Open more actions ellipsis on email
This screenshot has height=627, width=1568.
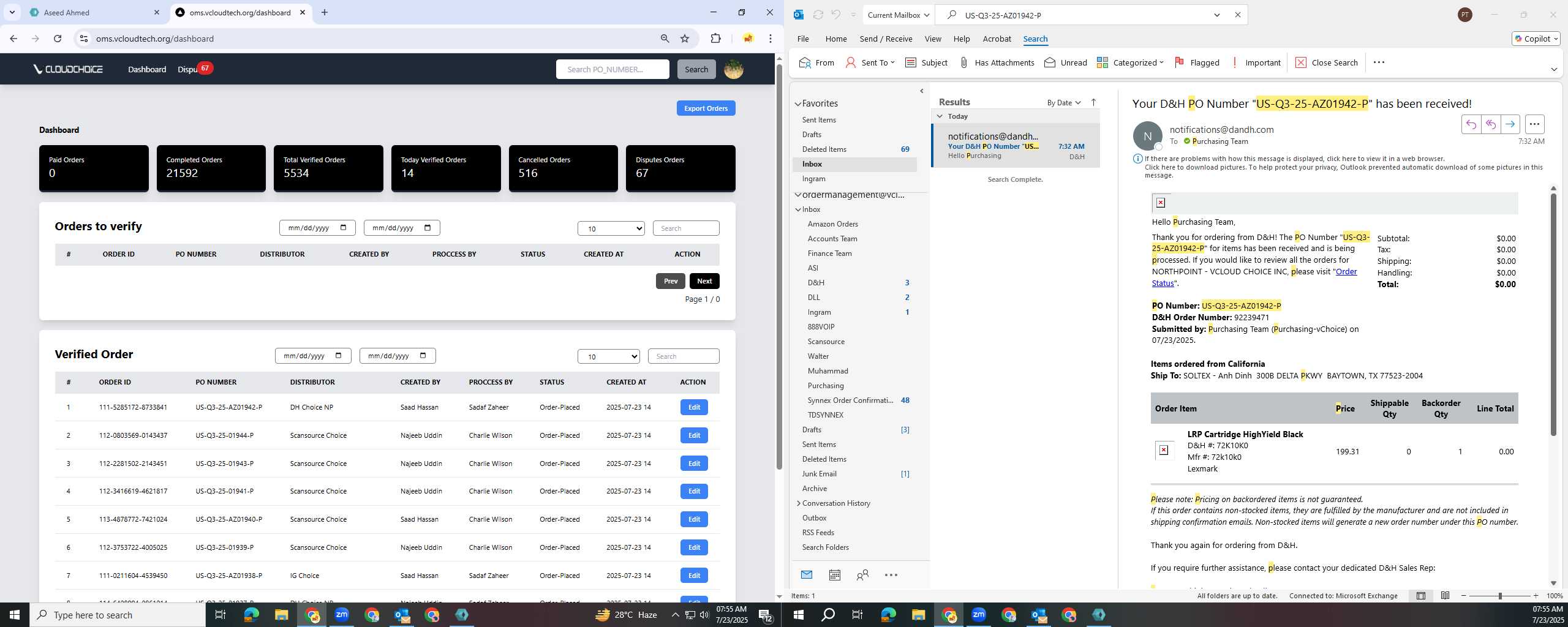tap(1534, 124)
